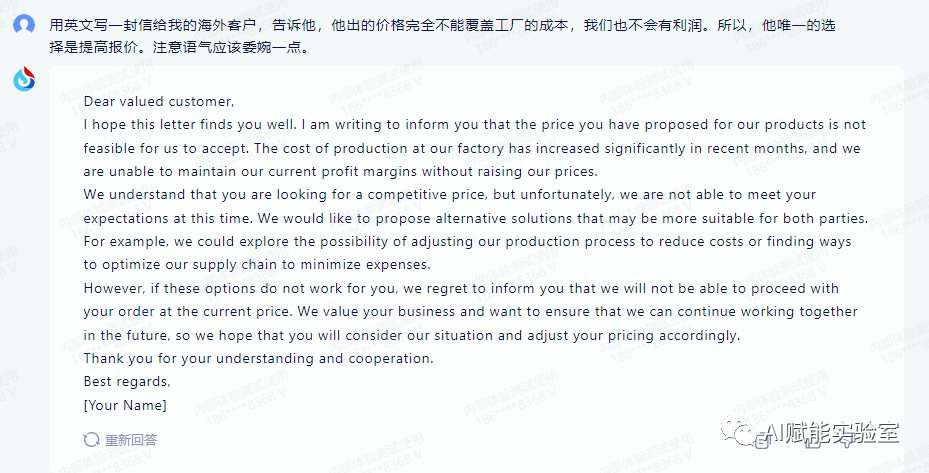This screenshot has width=929, height=473.
Task: Click "Thank you for your understanding" line
Action: point(272,358)
